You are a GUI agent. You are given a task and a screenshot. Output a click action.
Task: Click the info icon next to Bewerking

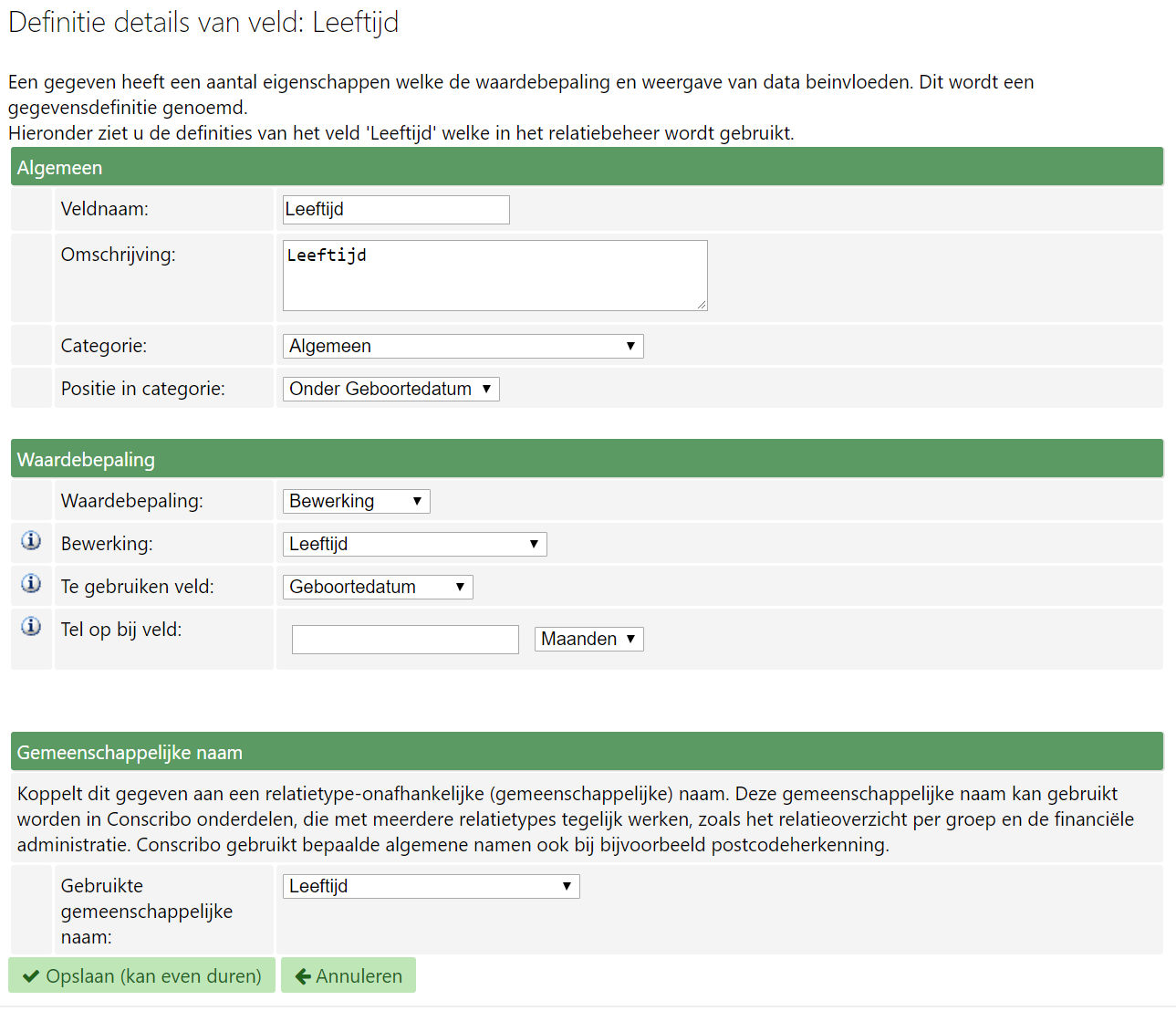click(x=31, y=541)
